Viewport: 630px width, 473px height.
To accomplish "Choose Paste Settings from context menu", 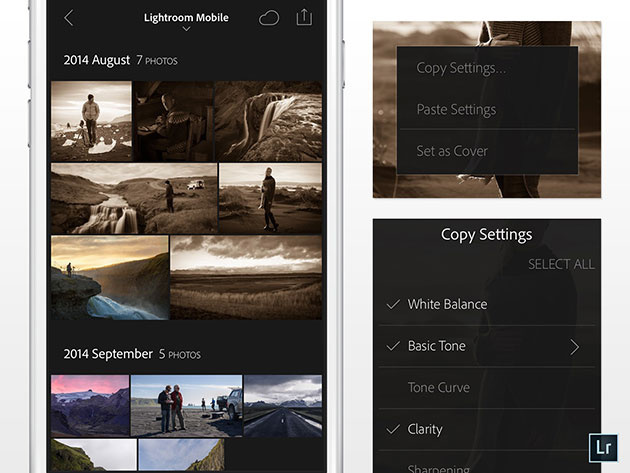I will pos(456,109).
